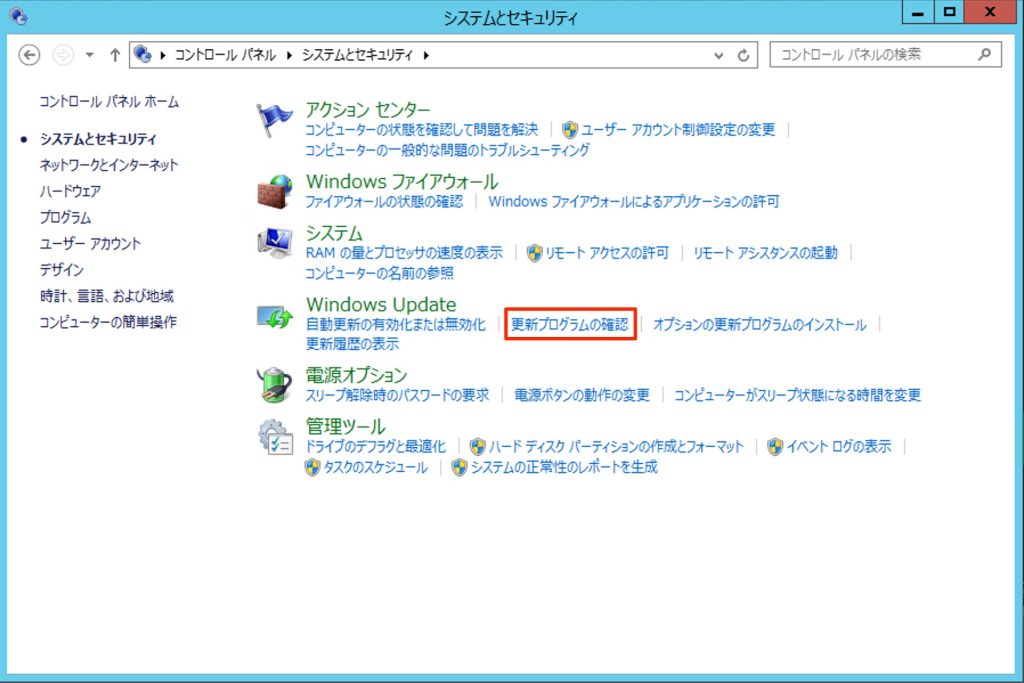
Task: Click ドライブのデフラグと最適化 link
Action: click(376, 447)
